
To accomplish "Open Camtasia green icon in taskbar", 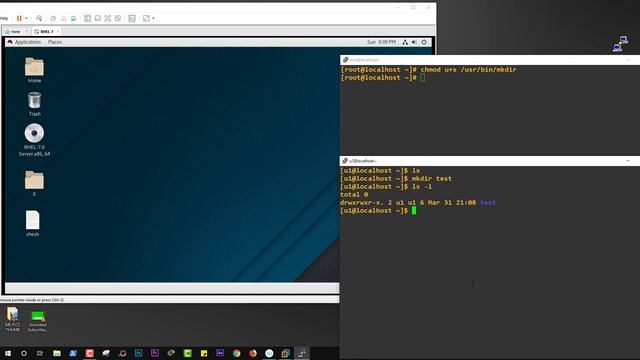I will click(187, 353).
